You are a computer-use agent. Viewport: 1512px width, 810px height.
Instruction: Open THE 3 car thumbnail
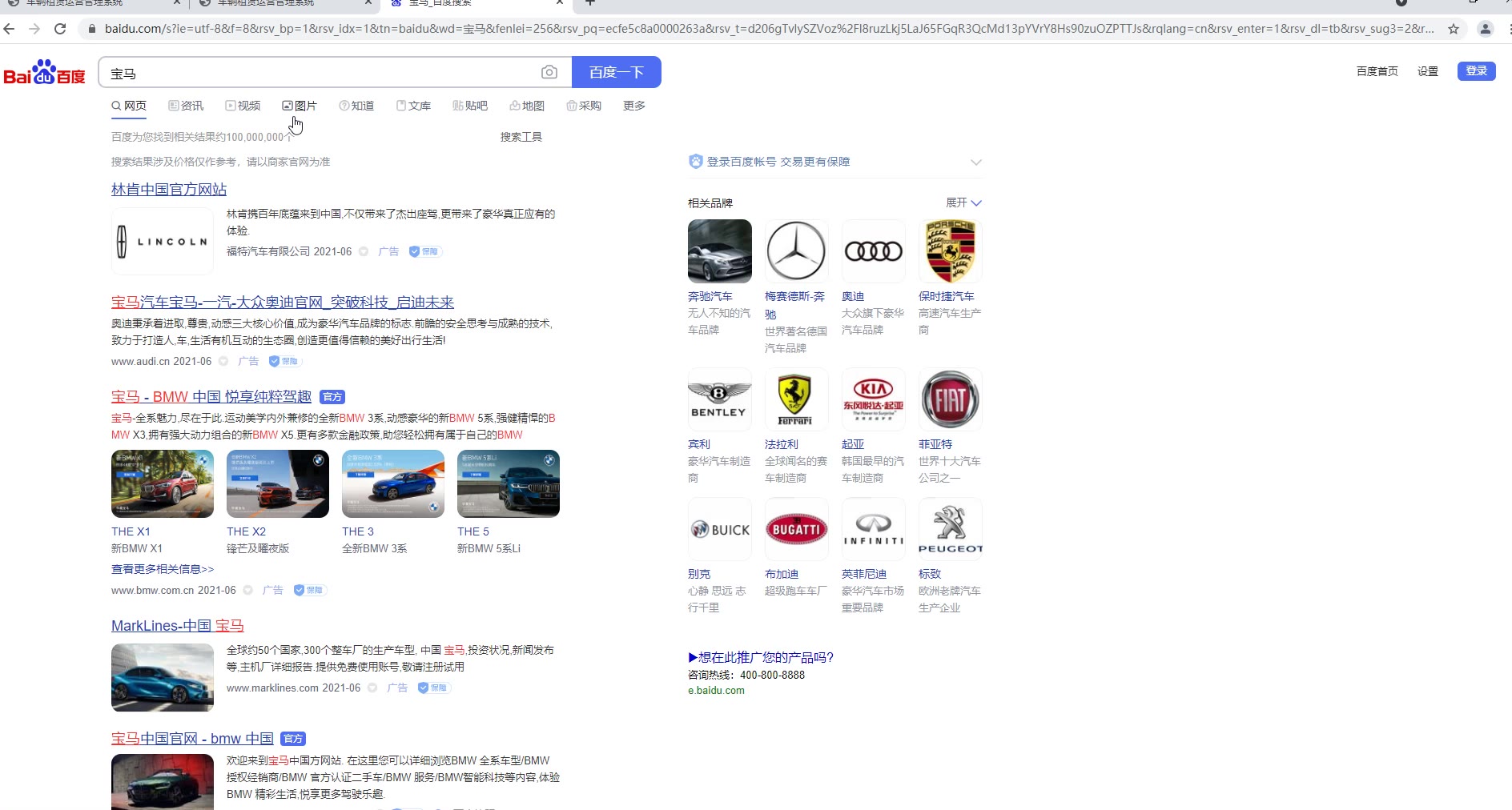click(x=393, y=483)
